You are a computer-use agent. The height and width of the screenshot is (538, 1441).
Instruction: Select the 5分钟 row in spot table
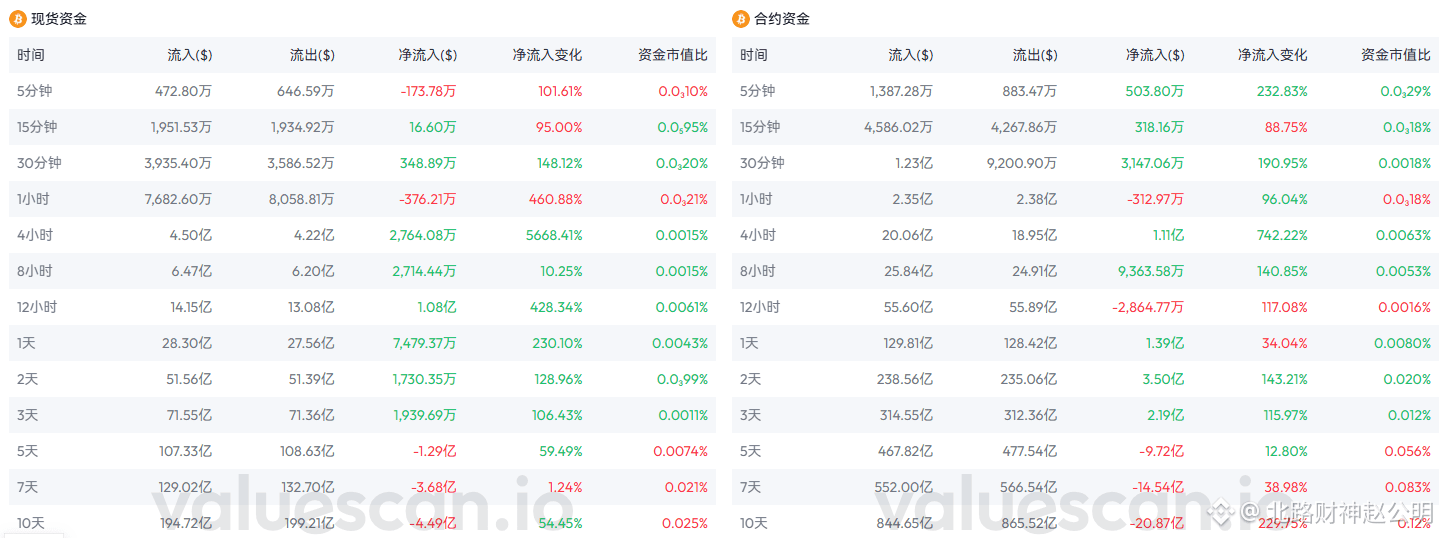tap(362, 91)
